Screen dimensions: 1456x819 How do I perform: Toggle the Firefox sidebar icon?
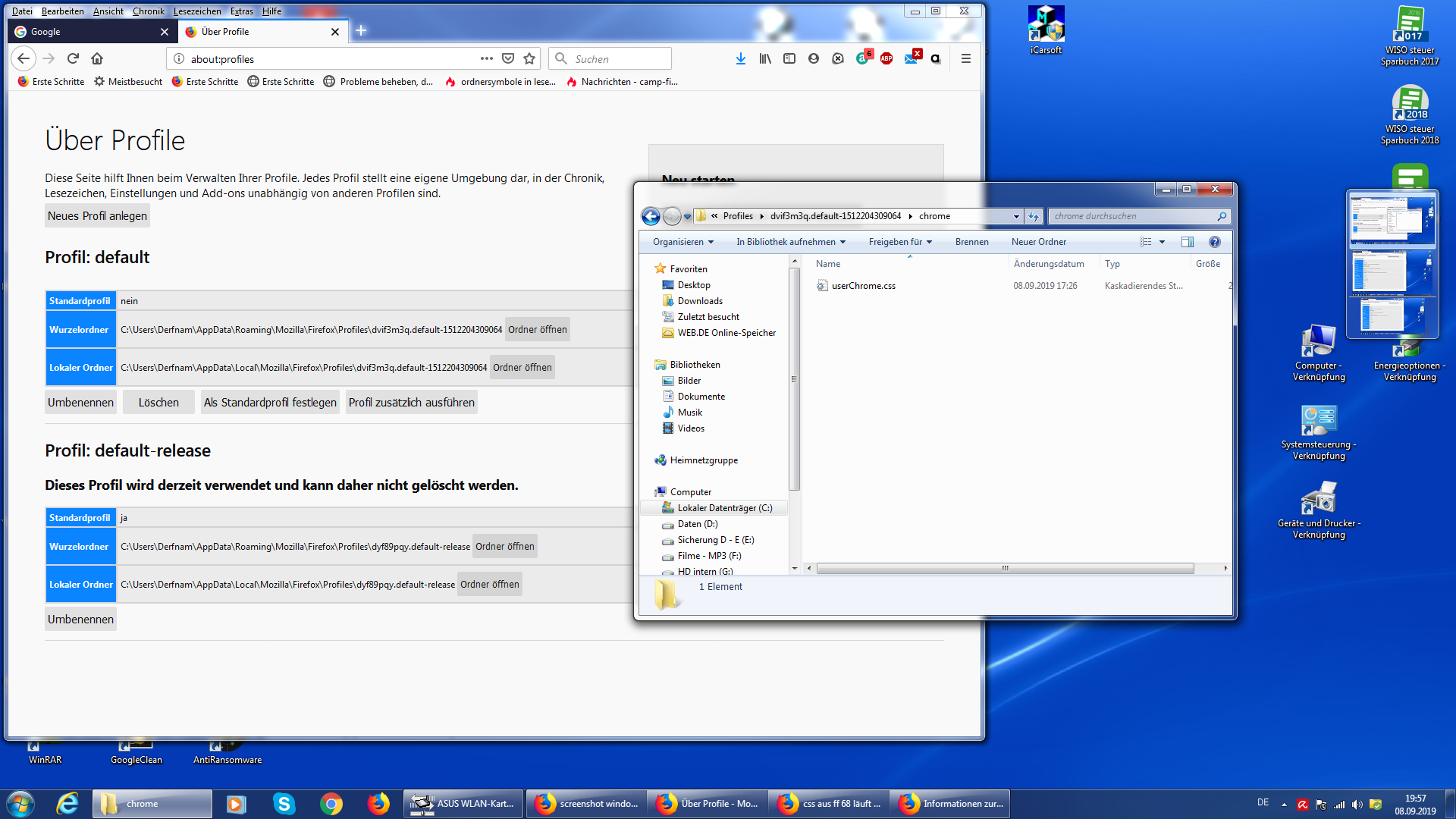tap(789, 58)
